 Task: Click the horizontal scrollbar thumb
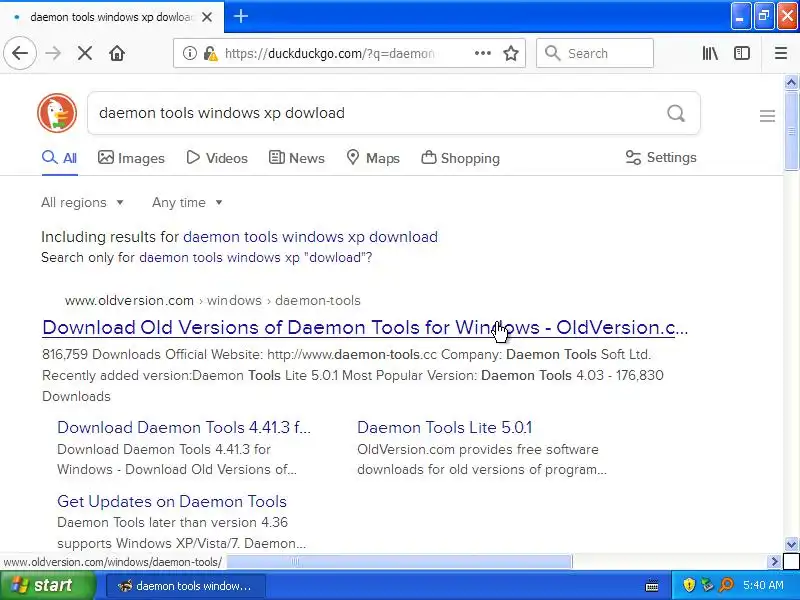pyautogui.click(x=399, y=562)
